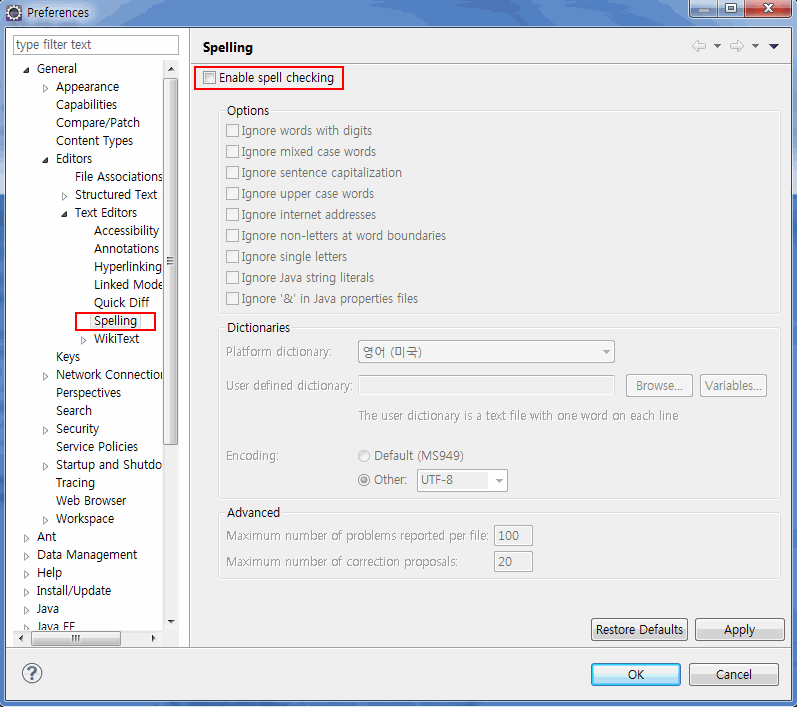Viewport: 797px width, 707px height.
Task: Expand the Startup and Shutdown node
Action: pos(45,466)
